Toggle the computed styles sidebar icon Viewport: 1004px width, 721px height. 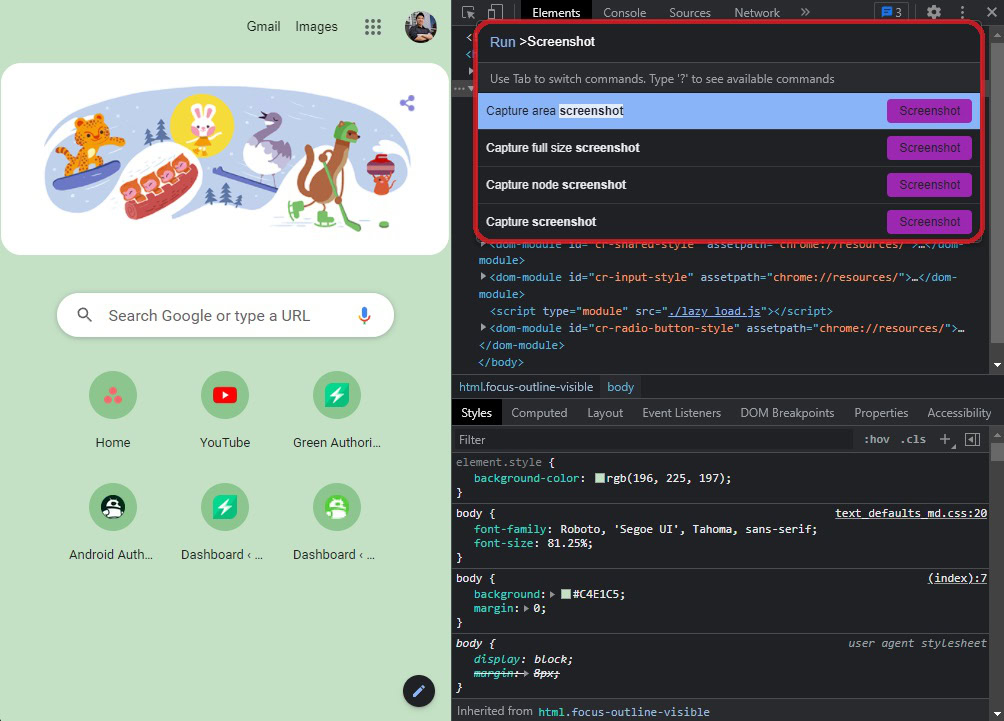[972, 439]
